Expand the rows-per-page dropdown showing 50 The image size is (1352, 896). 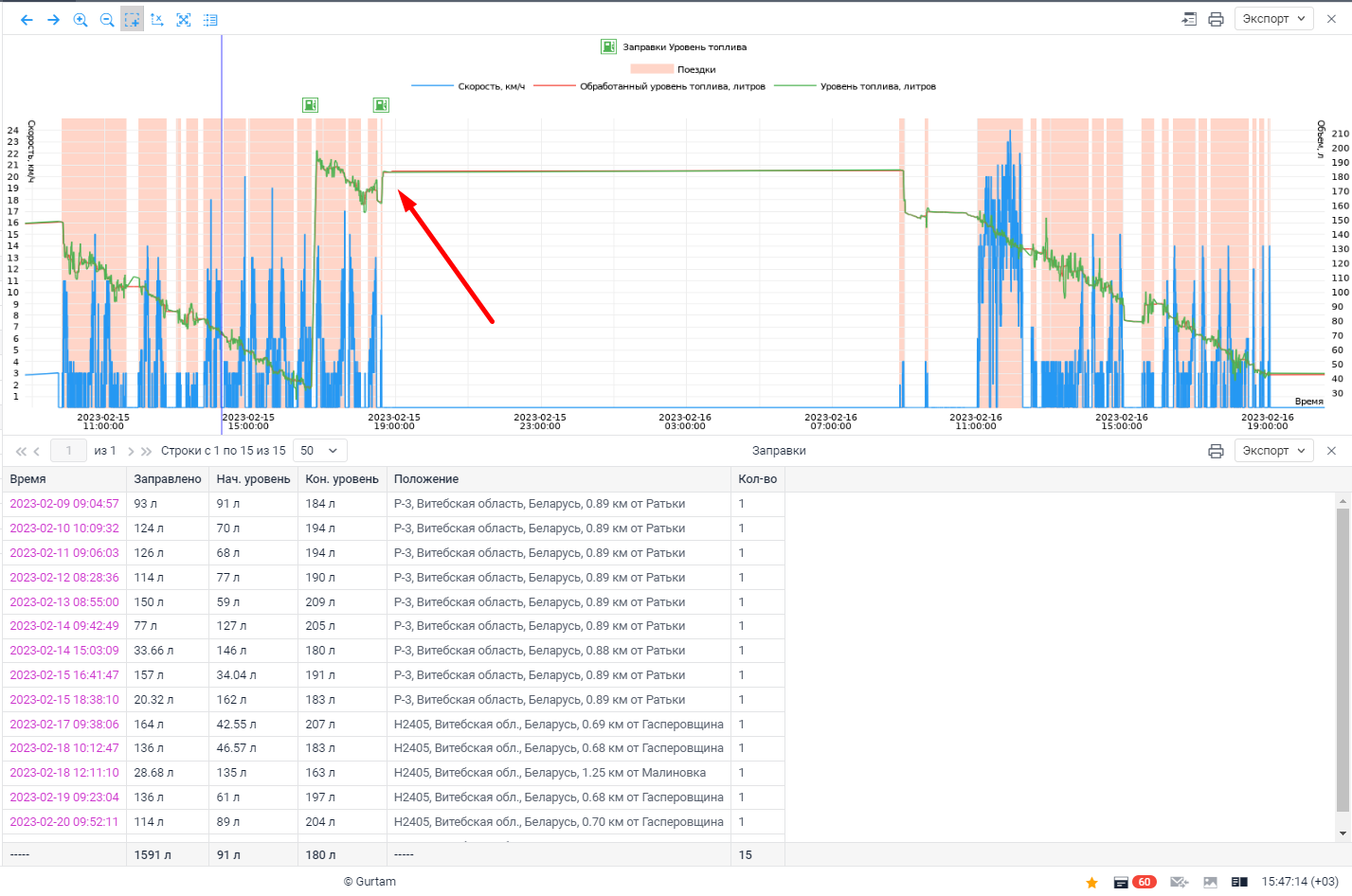pos(319,451)
